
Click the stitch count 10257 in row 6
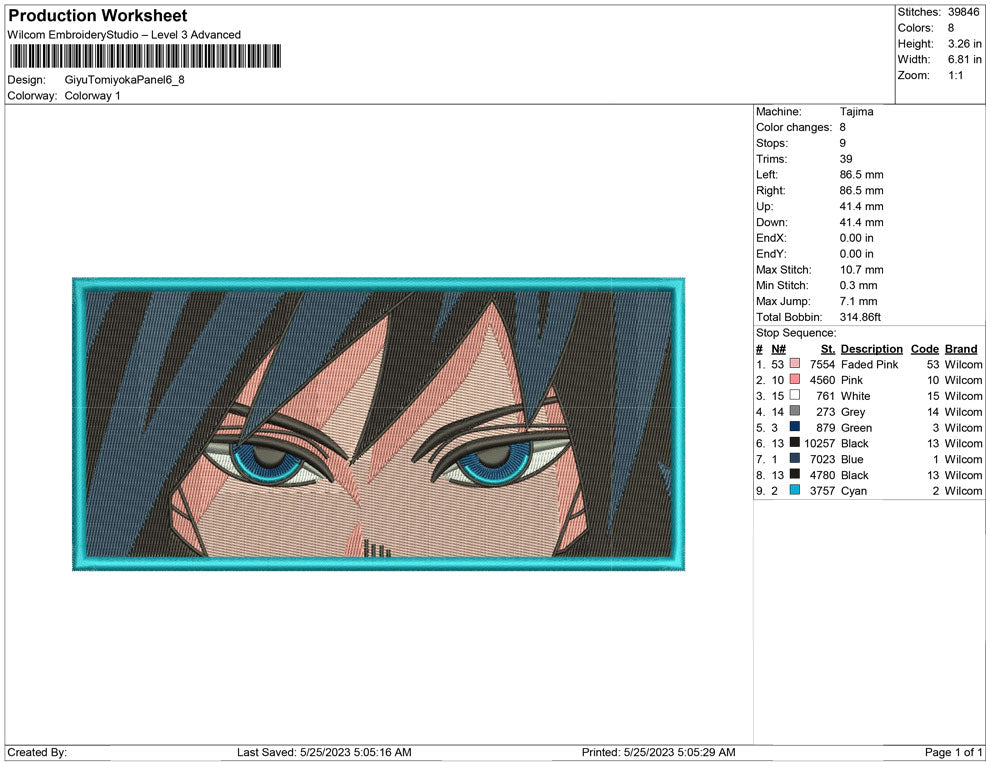pyautogui.click(x=819, y=443)
